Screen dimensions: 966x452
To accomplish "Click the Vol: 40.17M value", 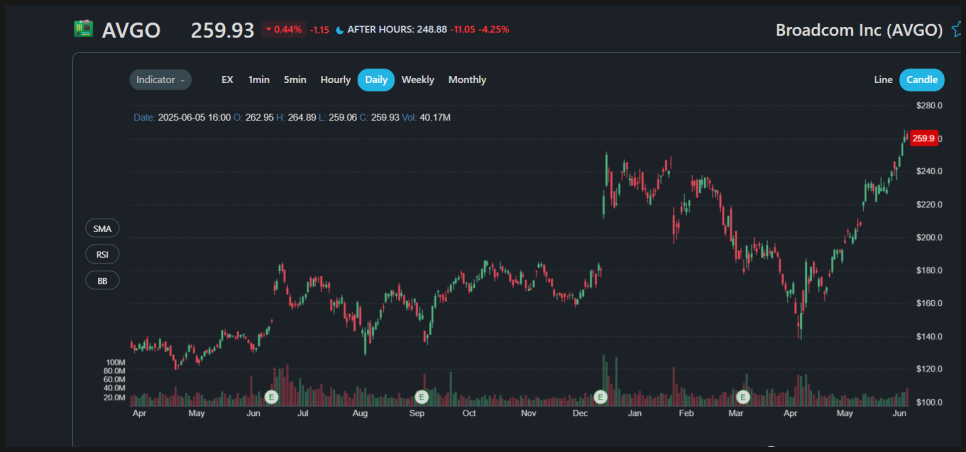I will pos(426,117).
